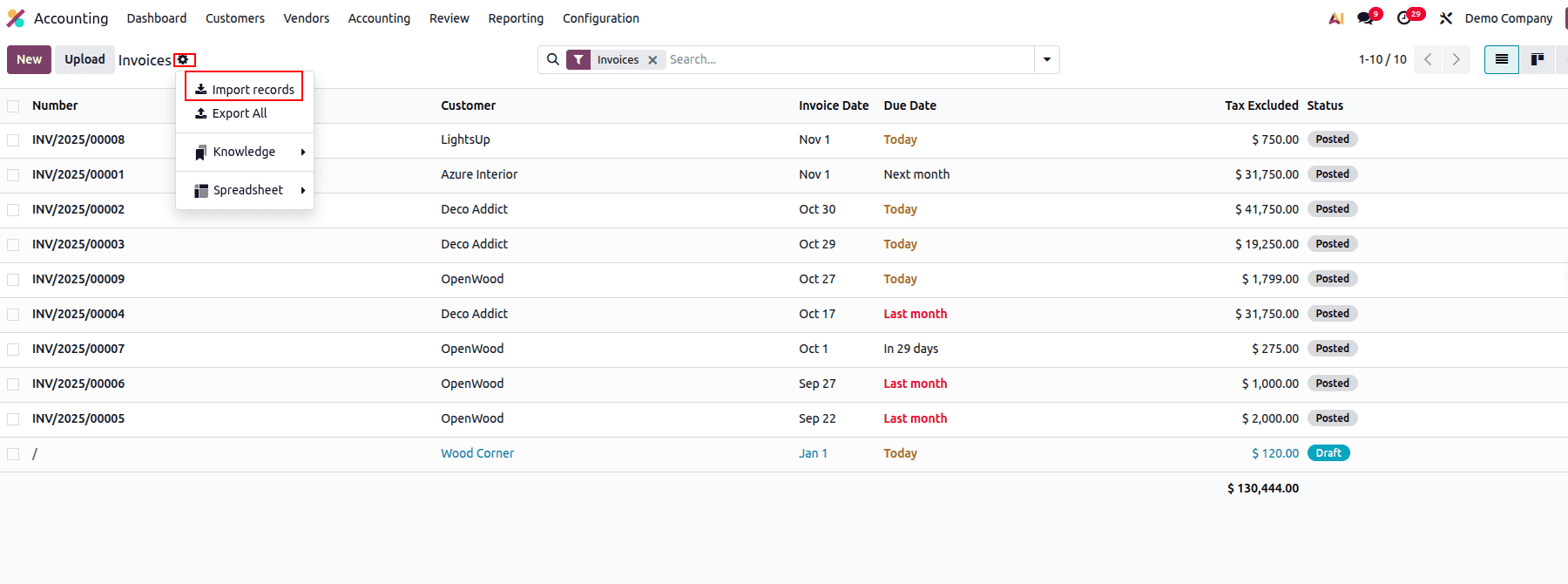Select checkbox for INV/2025/00008
The height and width of the screenshot is (584, 1568).
(x=13, y=140)
